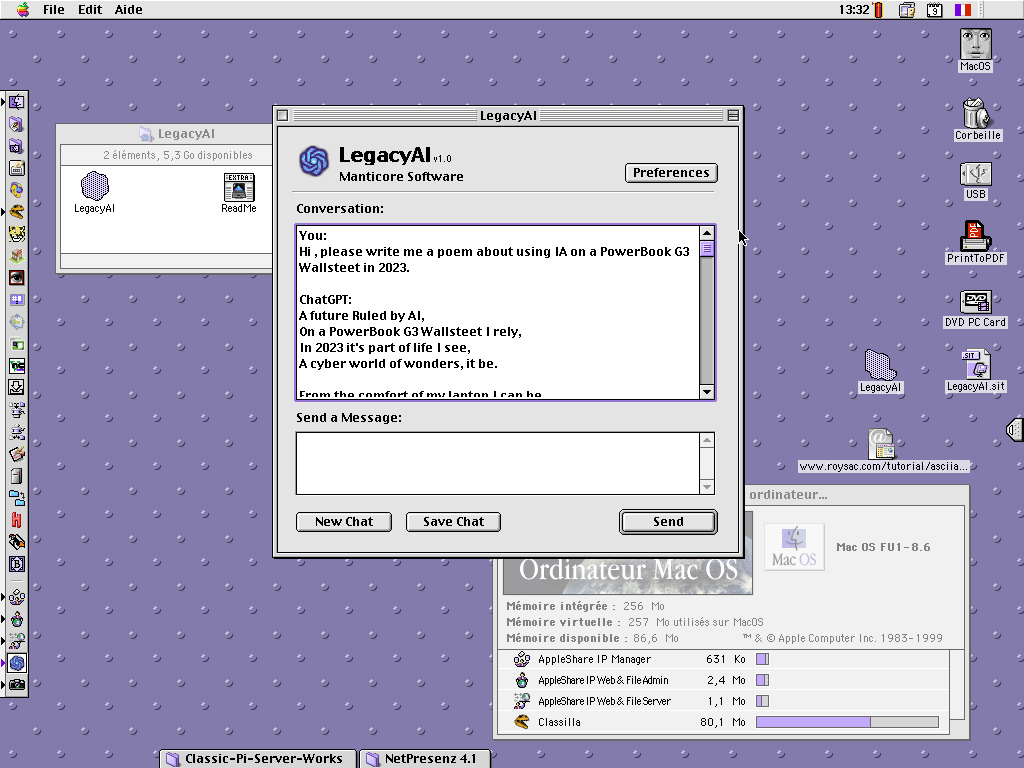Image resolution: width=1024 pixels, height=768 pixels.
Task: Open the Edit menu
Action: (x=90, y=9)
